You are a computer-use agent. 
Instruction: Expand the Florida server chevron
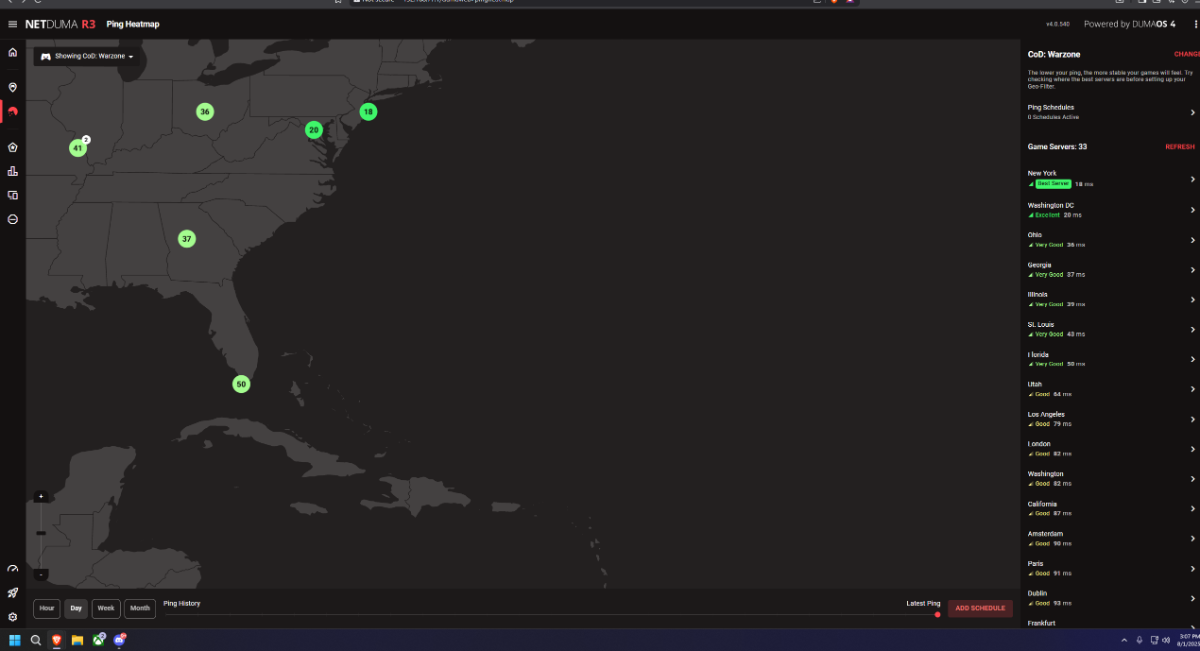(1192, 359)
